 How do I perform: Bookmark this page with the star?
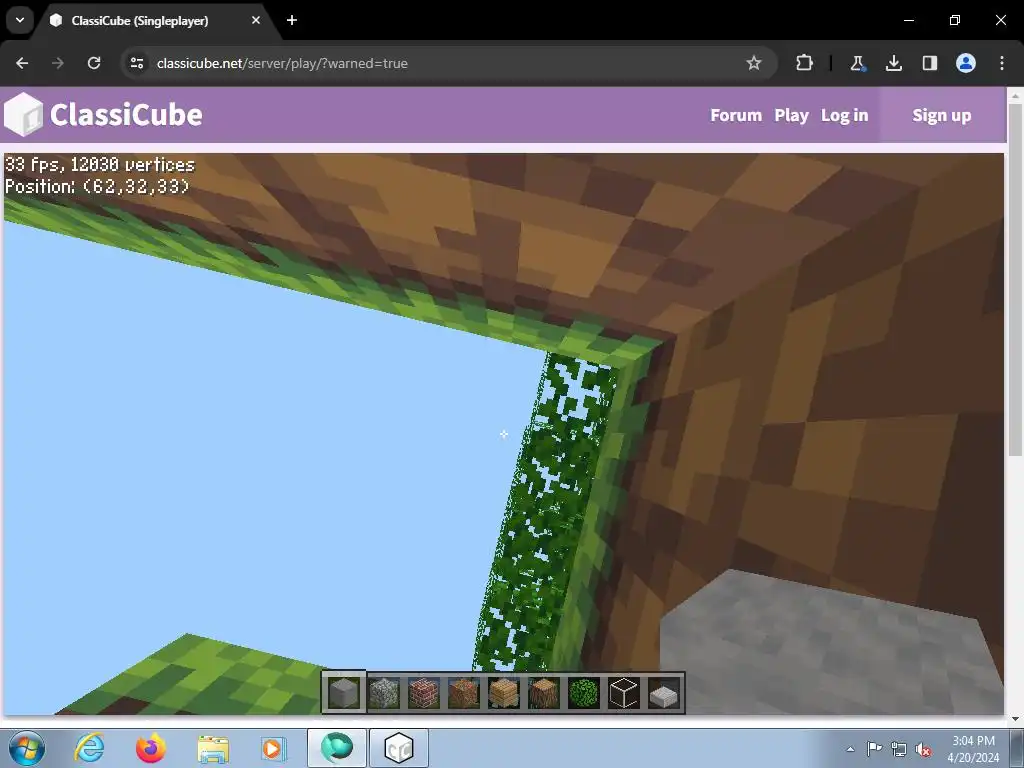(x=754, y=63)
